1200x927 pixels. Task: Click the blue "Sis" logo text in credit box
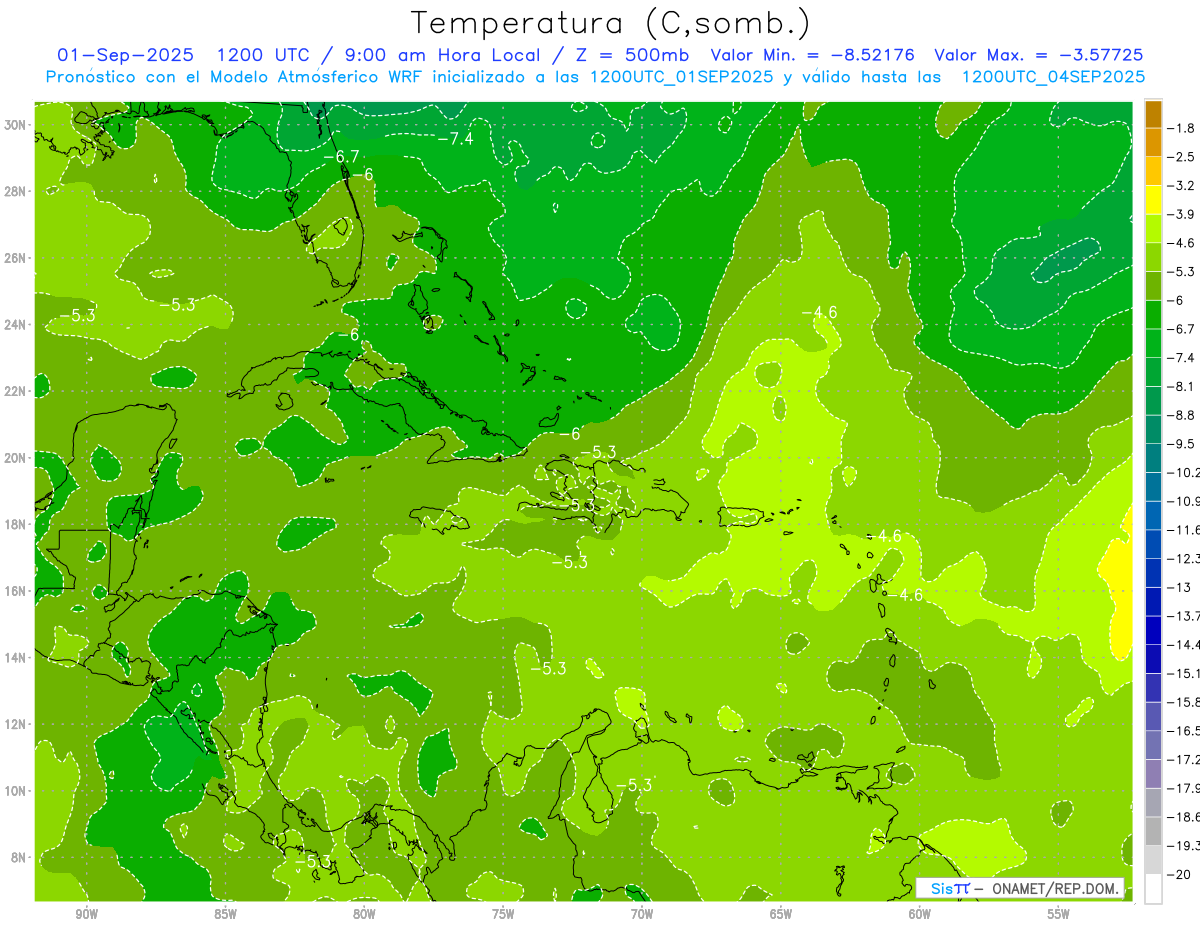point(939,888)
